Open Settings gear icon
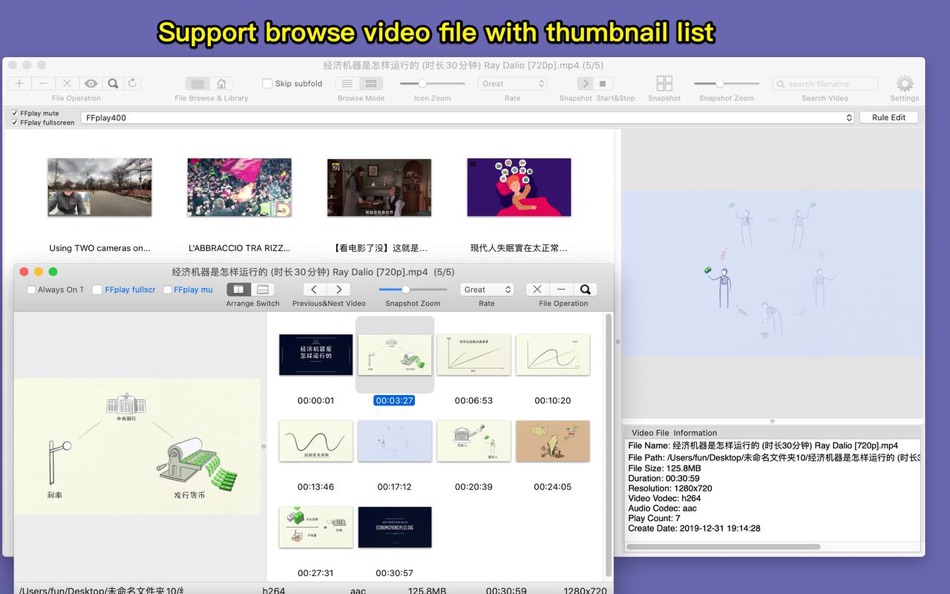The image size is (950, 594). [x=905, y=83]
